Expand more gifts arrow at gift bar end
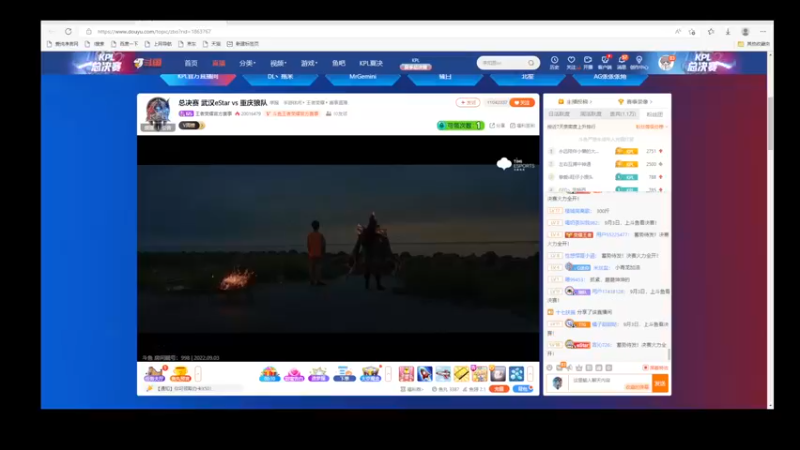Screen dimensions: 800x450 [x=531, y=374]
